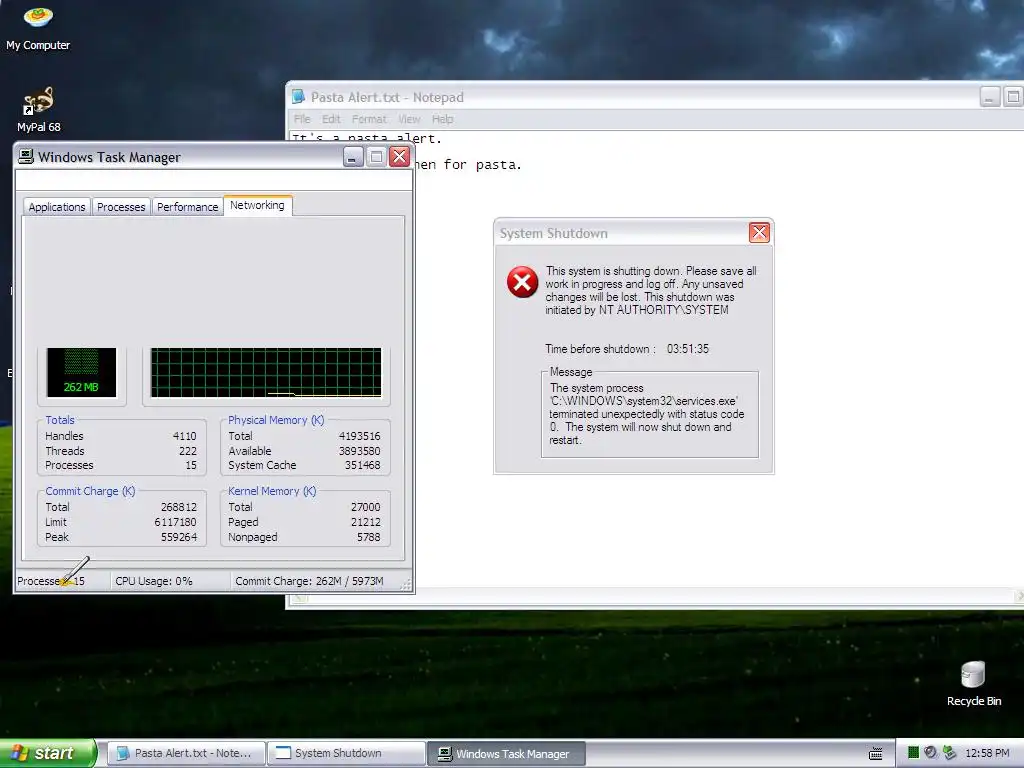Click Kernel Memory Paged 21212
The width and height of the screenshot is (1024, 768).
(x=366, y=522)
